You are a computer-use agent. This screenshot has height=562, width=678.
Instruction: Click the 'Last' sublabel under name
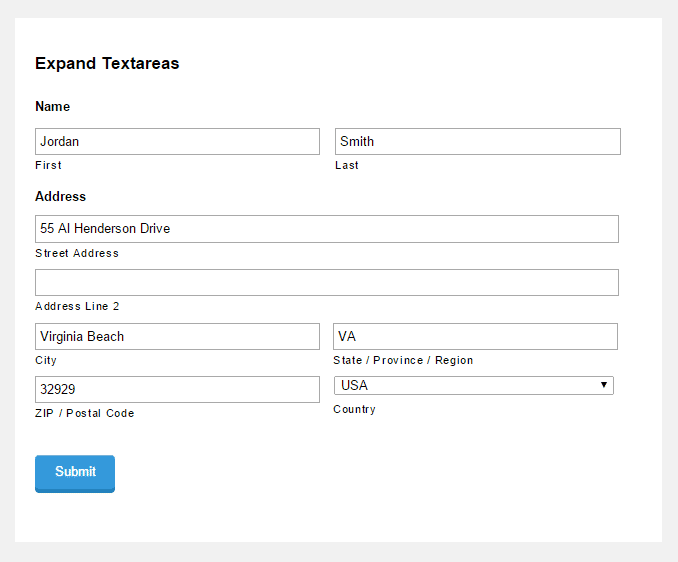[x=347, y=165]
